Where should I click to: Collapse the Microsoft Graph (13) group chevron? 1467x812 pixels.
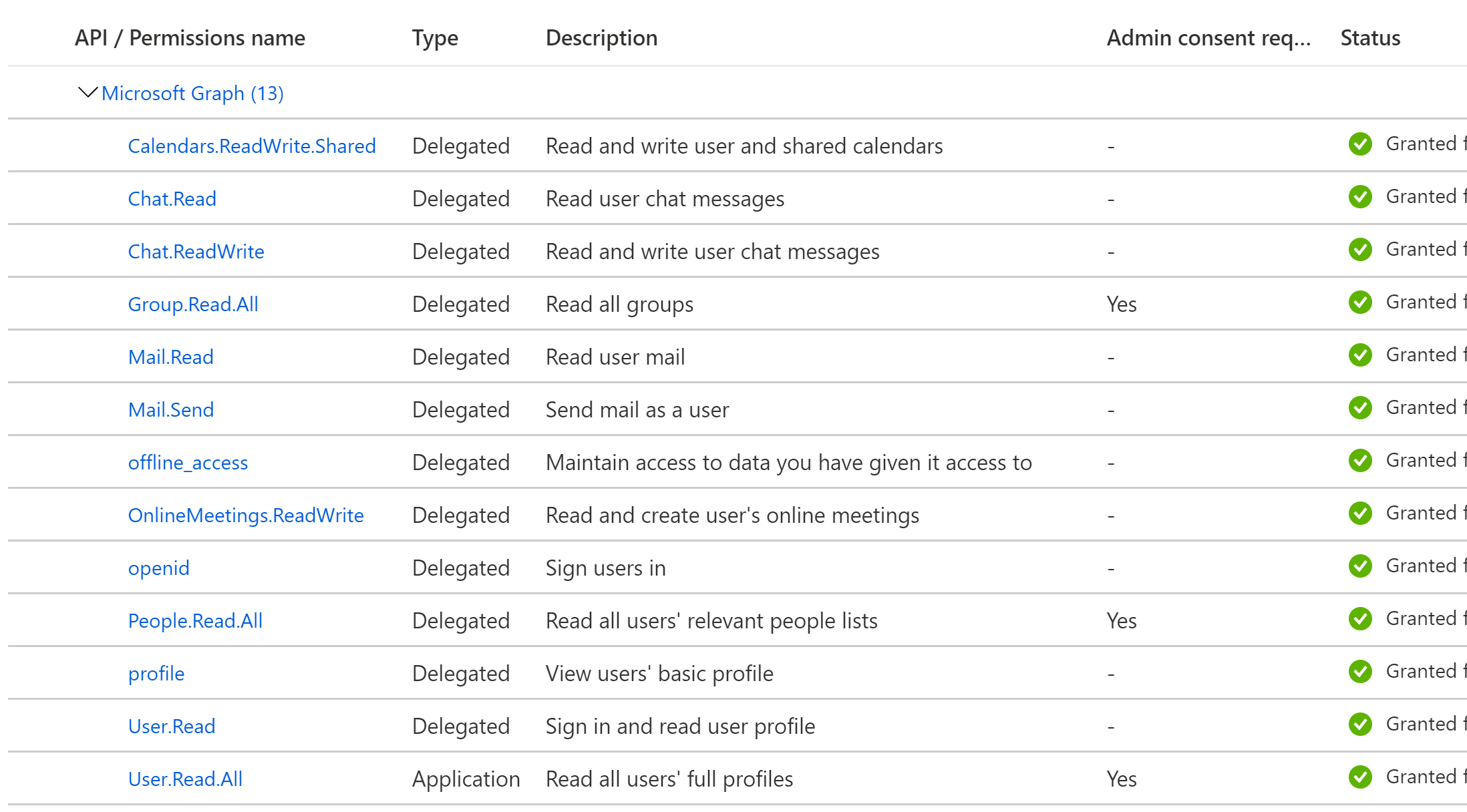tap(88, 93)
